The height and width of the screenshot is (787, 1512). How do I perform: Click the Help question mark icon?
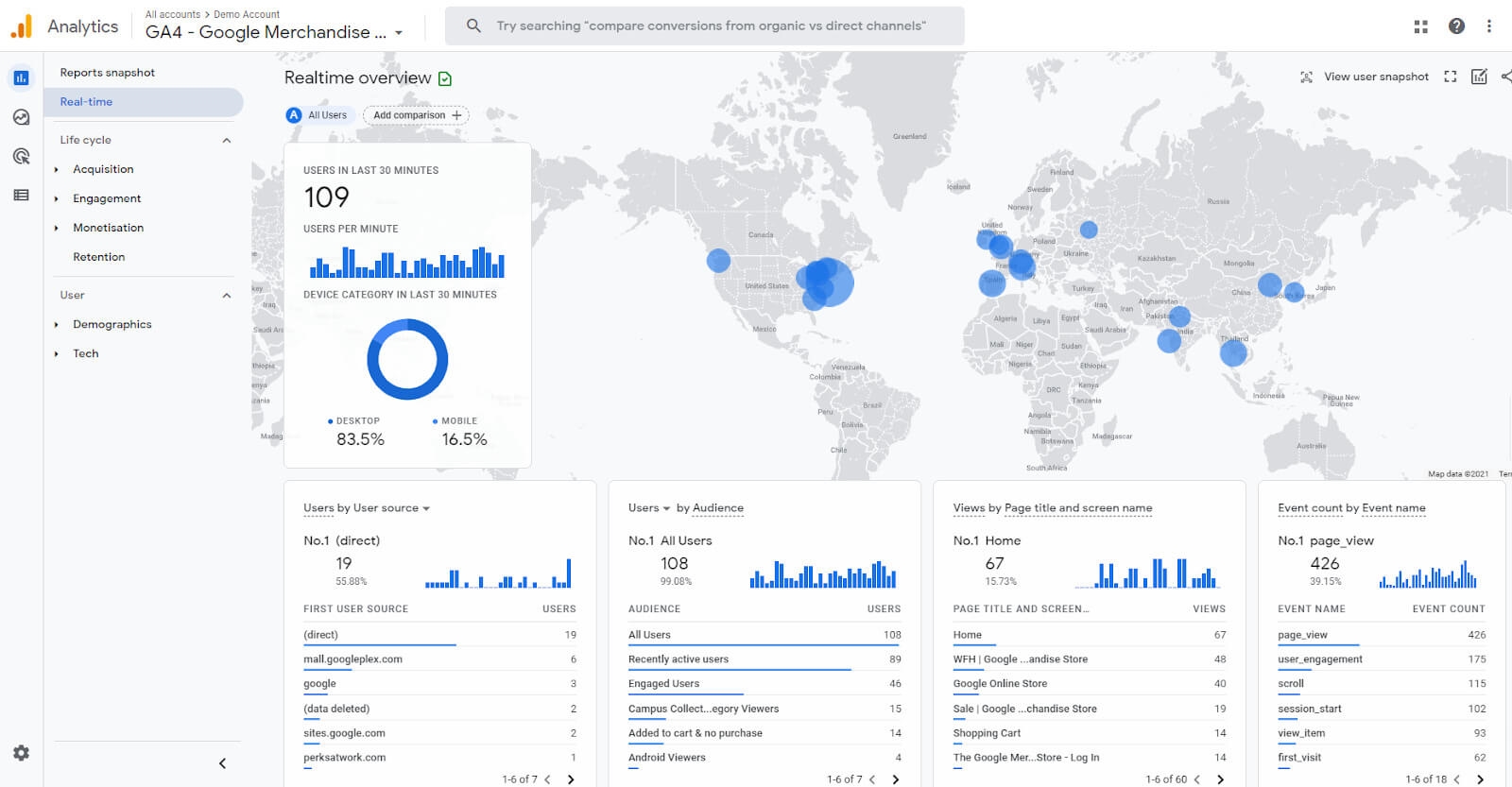pos(1456,26)
